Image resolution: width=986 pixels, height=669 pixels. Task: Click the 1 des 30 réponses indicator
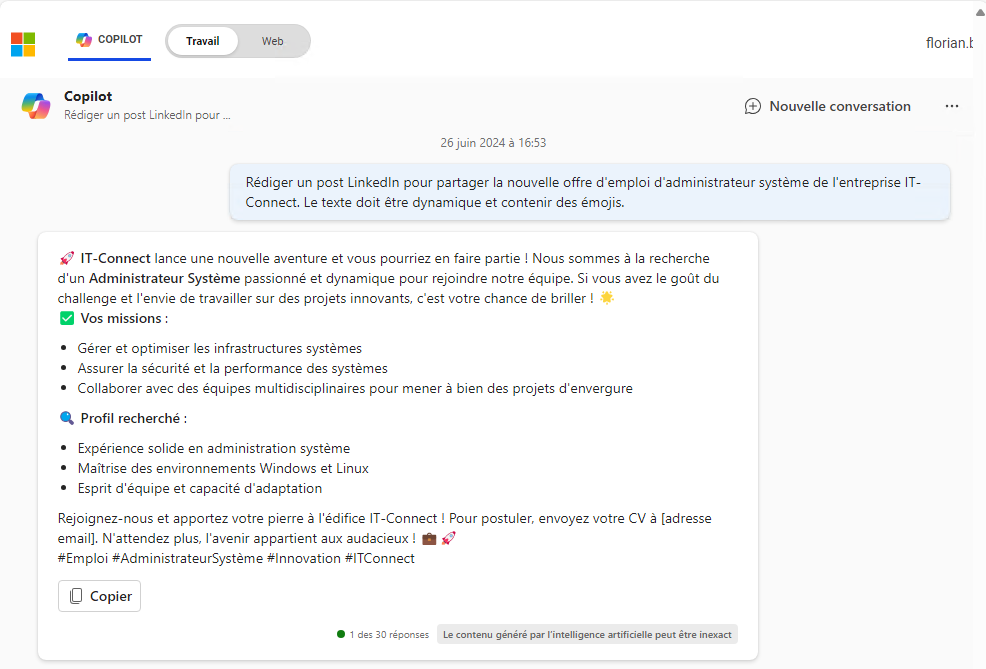[387, 634]
